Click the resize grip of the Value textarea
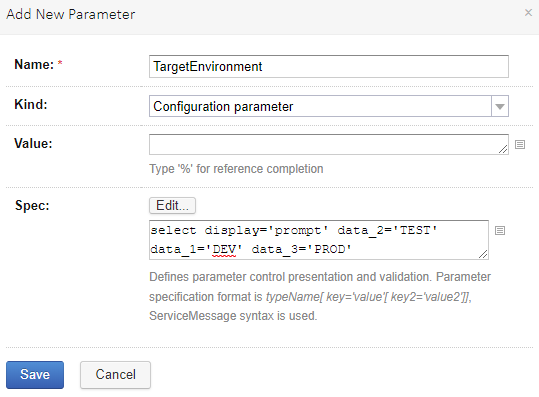This screenshot has width=539, height=397. tap(503, 149)
